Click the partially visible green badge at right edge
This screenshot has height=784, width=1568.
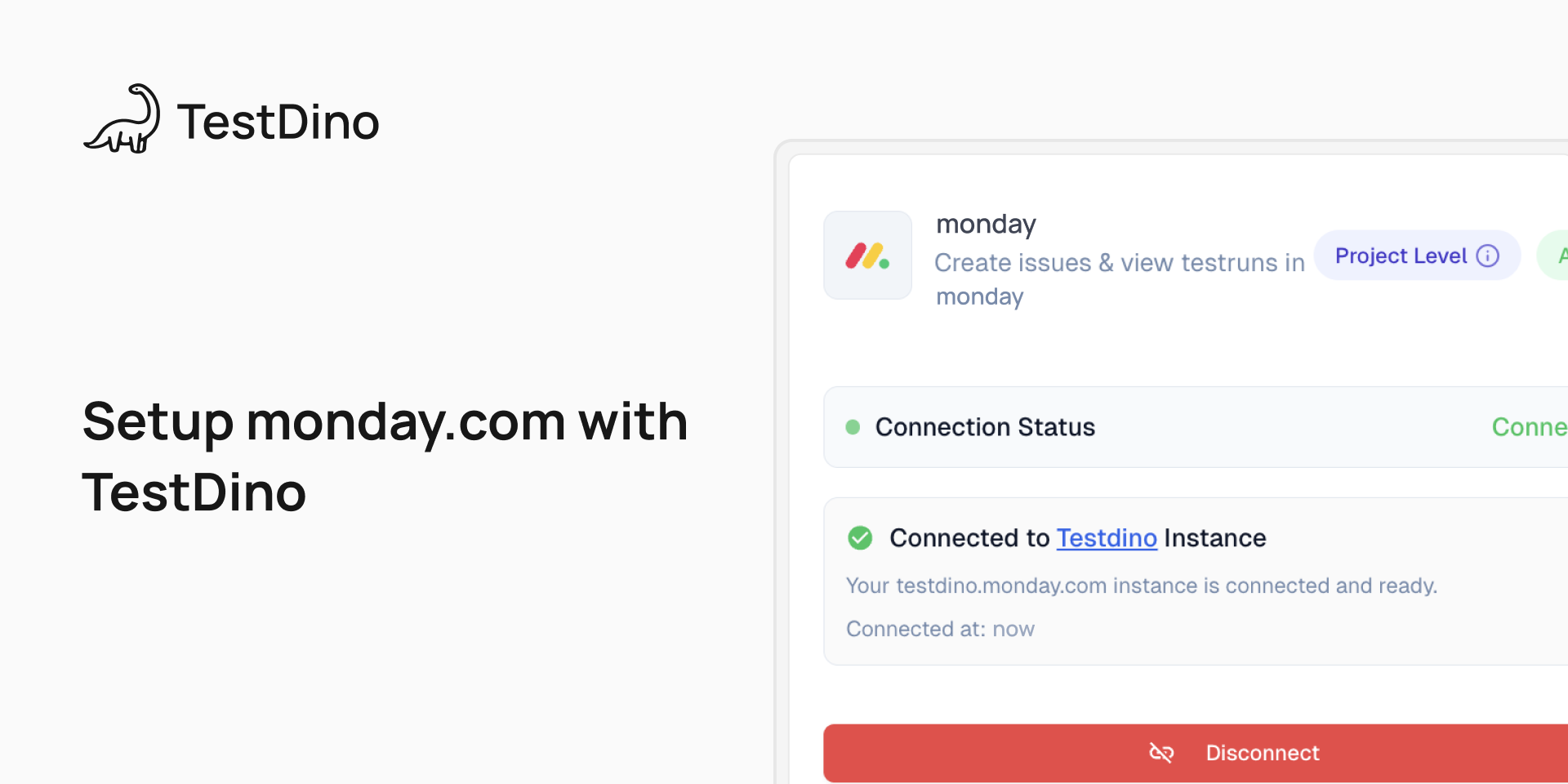point(1556,256)
